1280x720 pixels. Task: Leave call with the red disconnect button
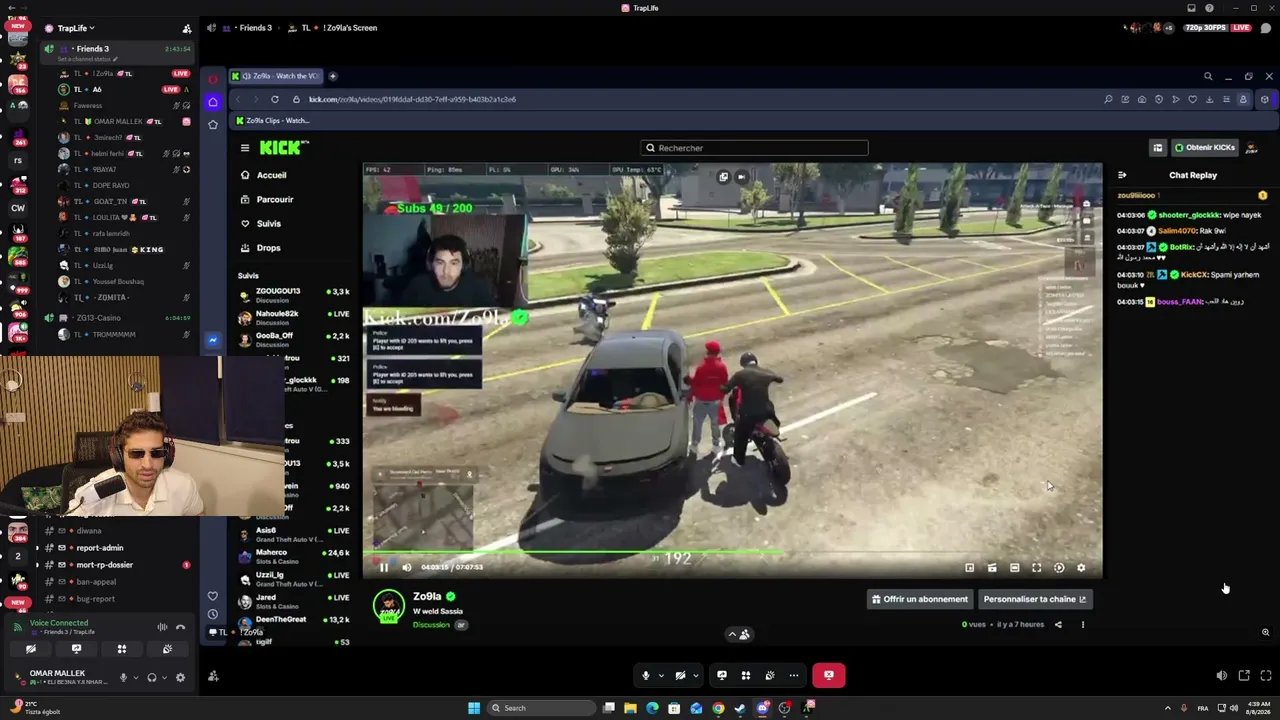828,676
